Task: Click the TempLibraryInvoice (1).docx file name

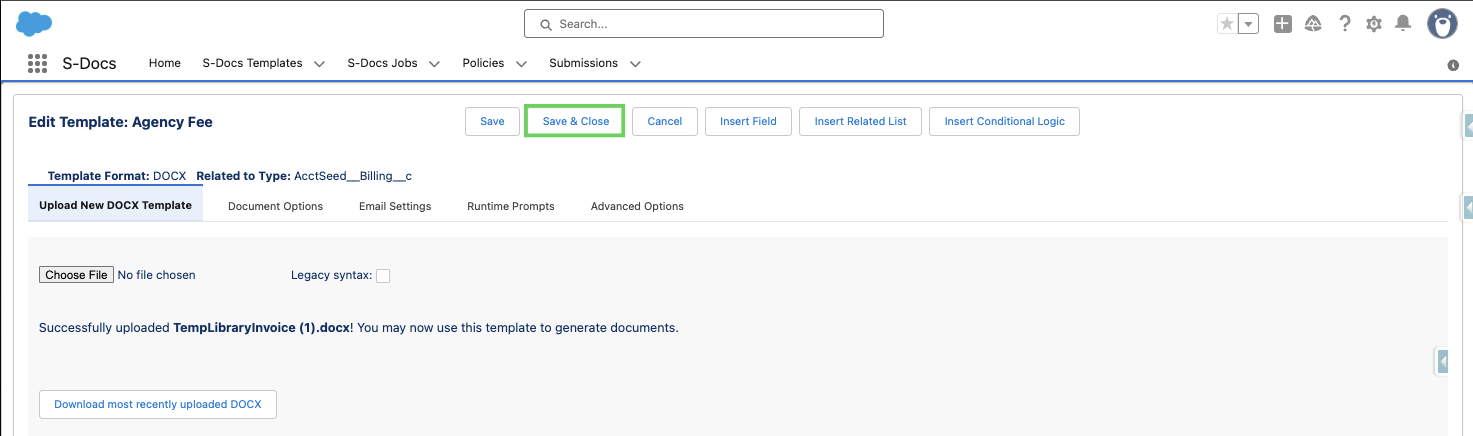Action: pos(262,327)
